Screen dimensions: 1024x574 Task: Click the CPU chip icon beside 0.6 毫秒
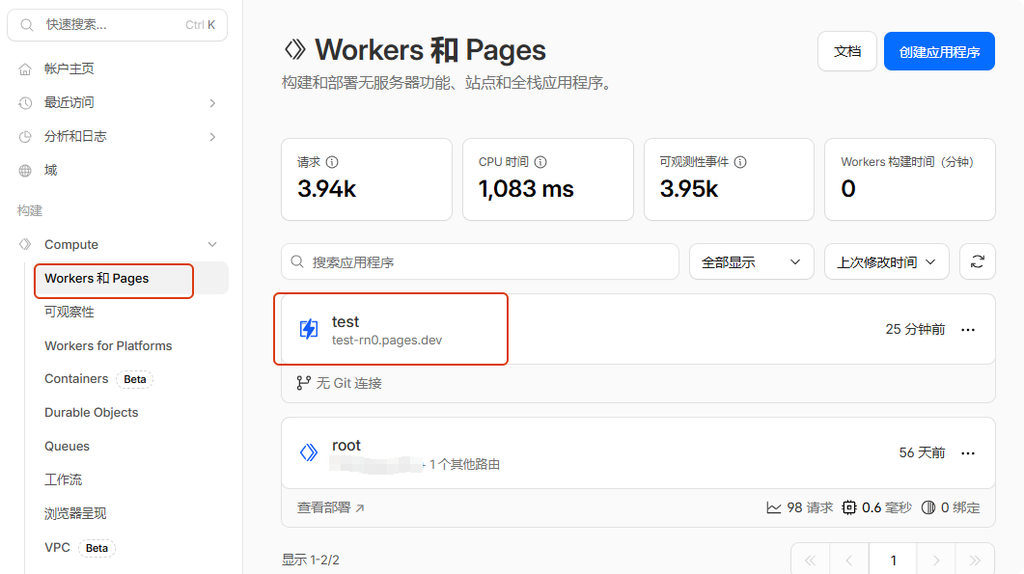848,507
